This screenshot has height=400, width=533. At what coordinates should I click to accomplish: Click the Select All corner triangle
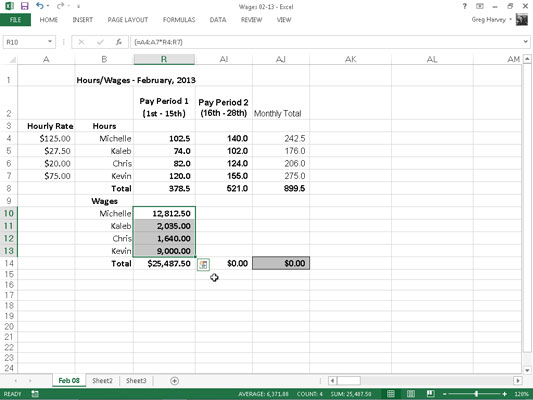pyautogui.click(x=12, y=60)
